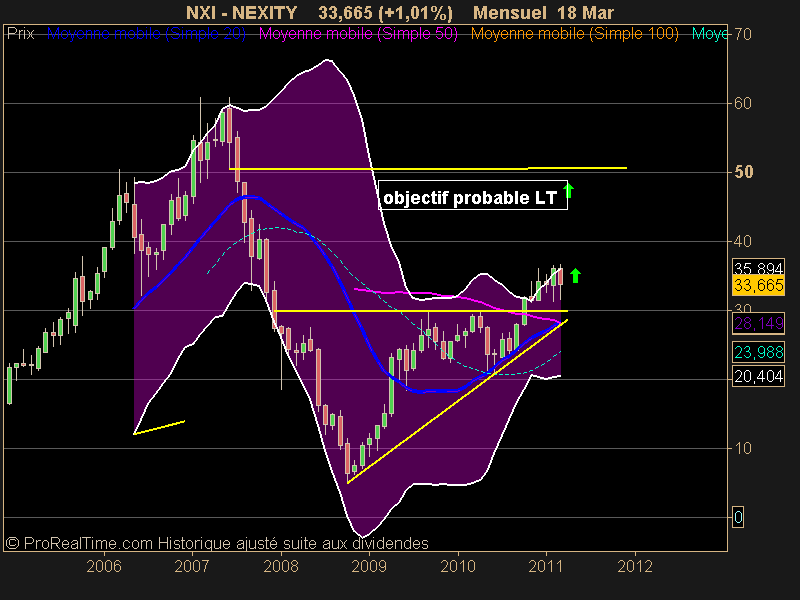Select the Moyenne mobile (Simple 50) legend

(358, 34)
